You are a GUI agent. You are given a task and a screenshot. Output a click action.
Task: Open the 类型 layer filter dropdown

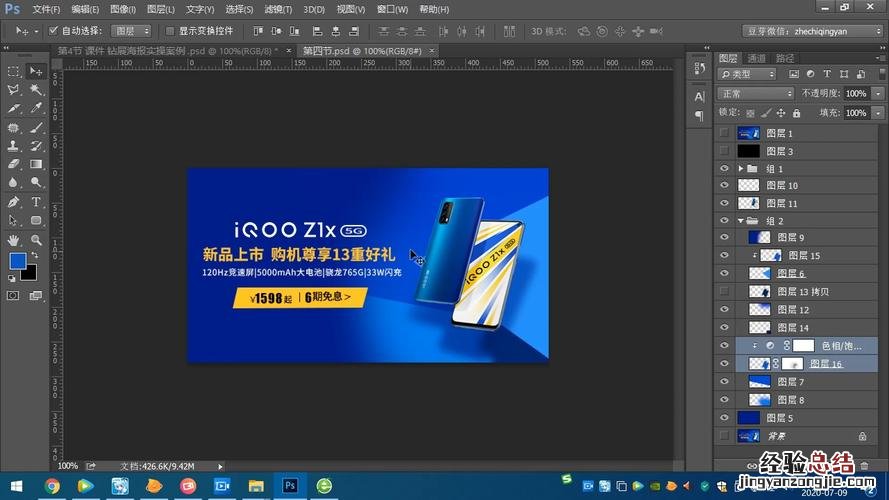point(748,74)
